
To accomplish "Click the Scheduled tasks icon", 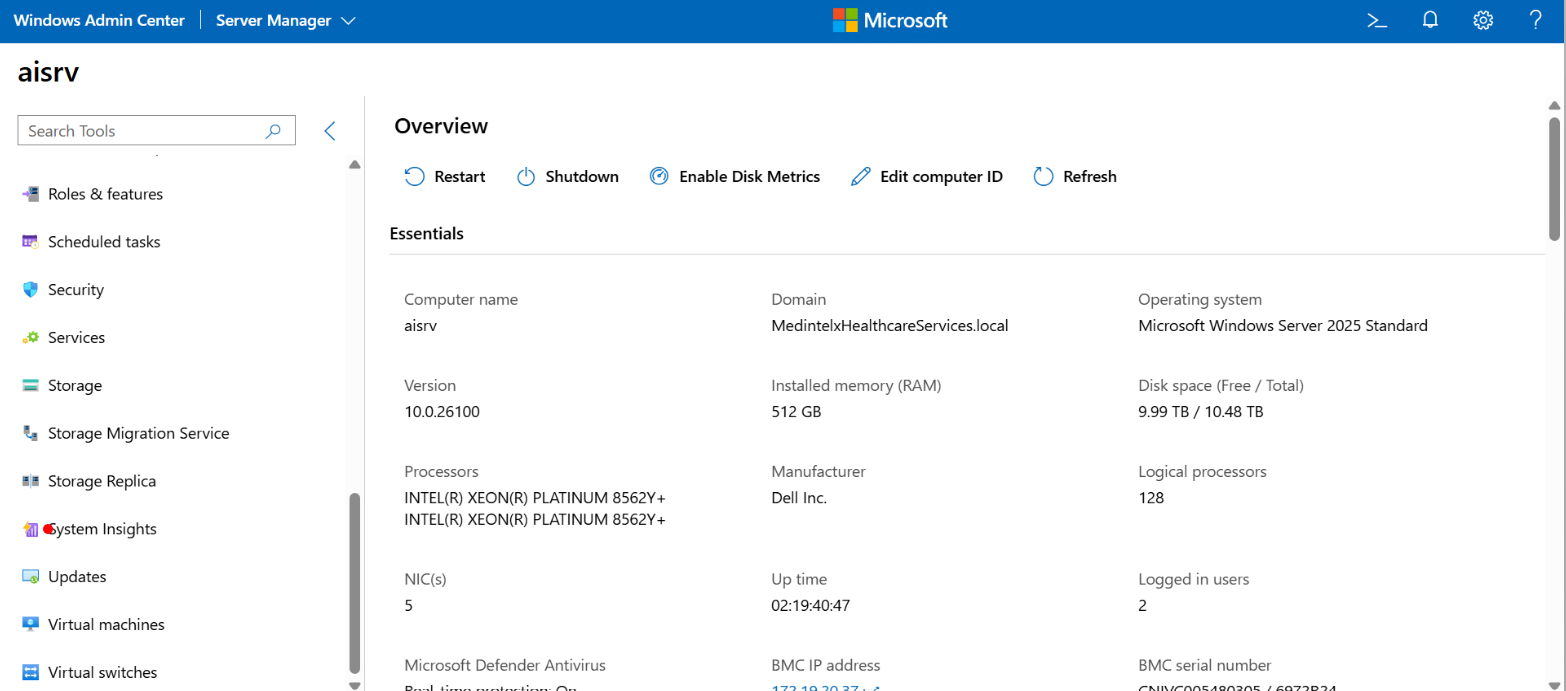I will click(x=30, y=242).
